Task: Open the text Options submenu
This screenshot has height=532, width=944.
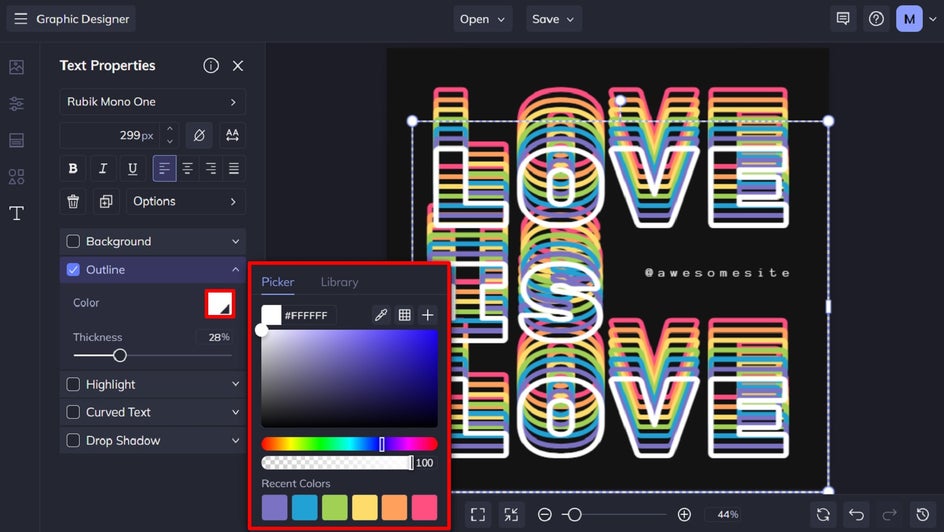Action: pos(185,202)
